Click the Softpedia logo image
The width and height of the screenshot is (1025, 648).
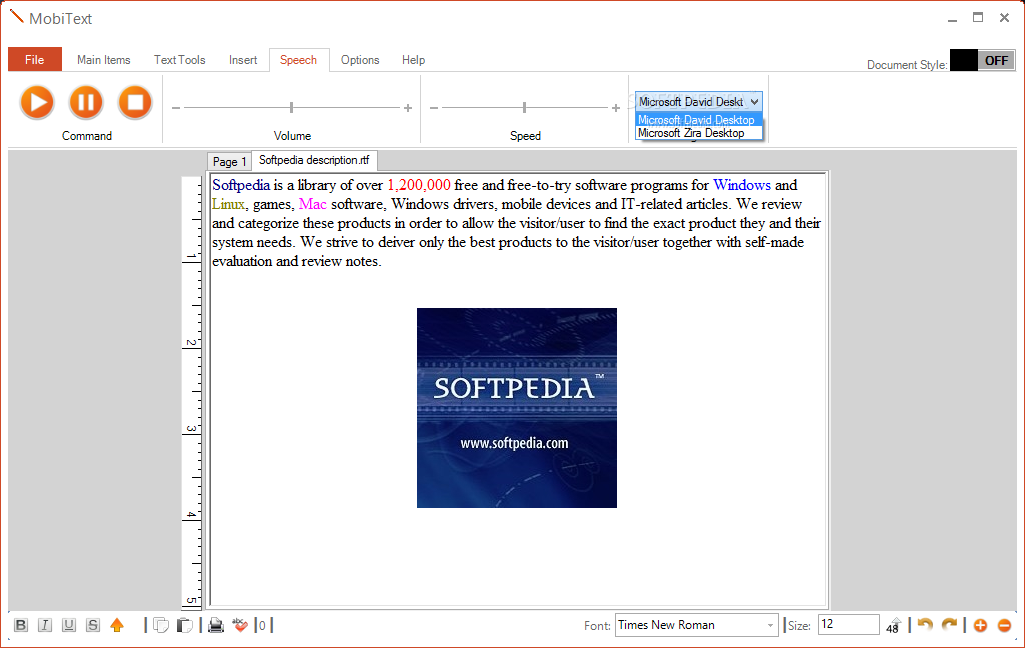point(516,408)
